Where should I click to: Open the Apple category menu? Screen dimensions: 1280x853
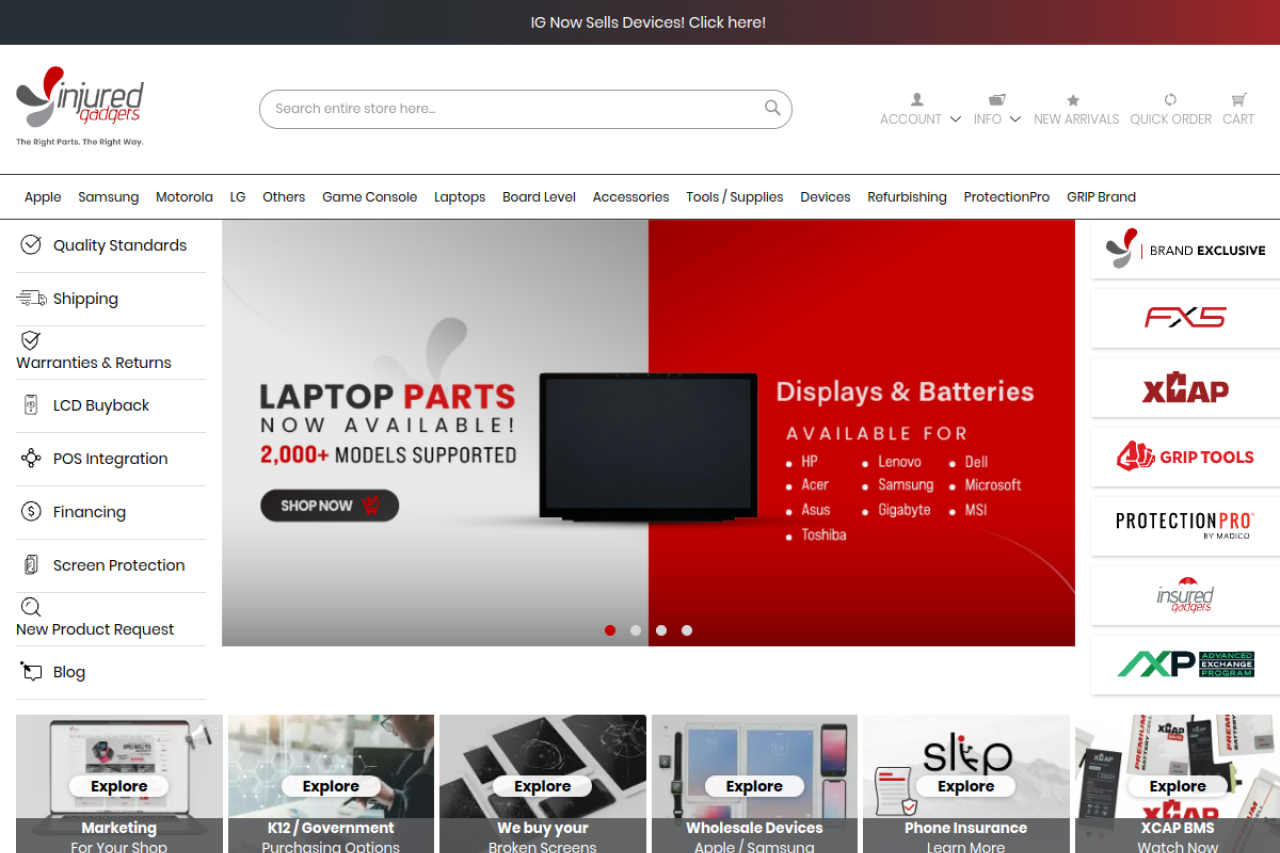[43, 197]
